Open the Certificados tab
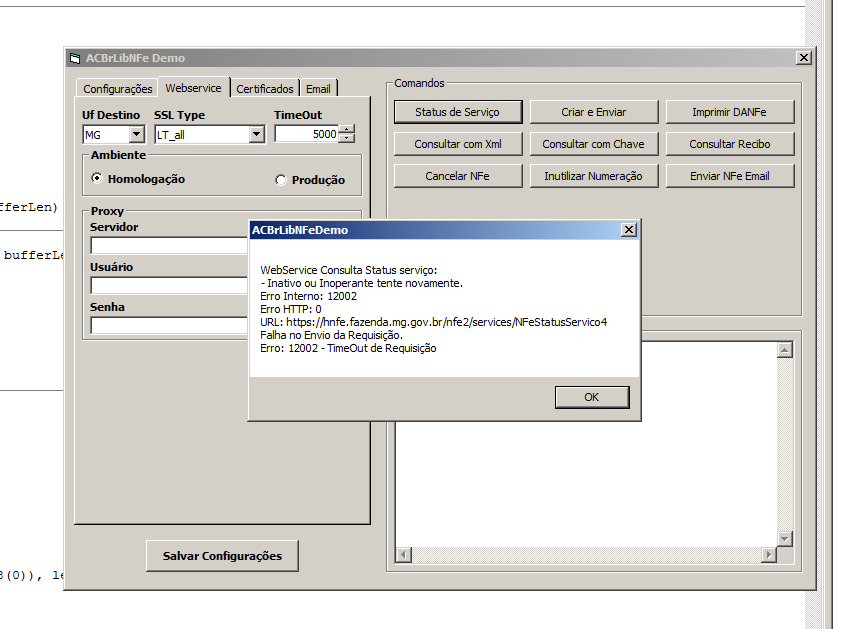866x629 pixels. 265,89
